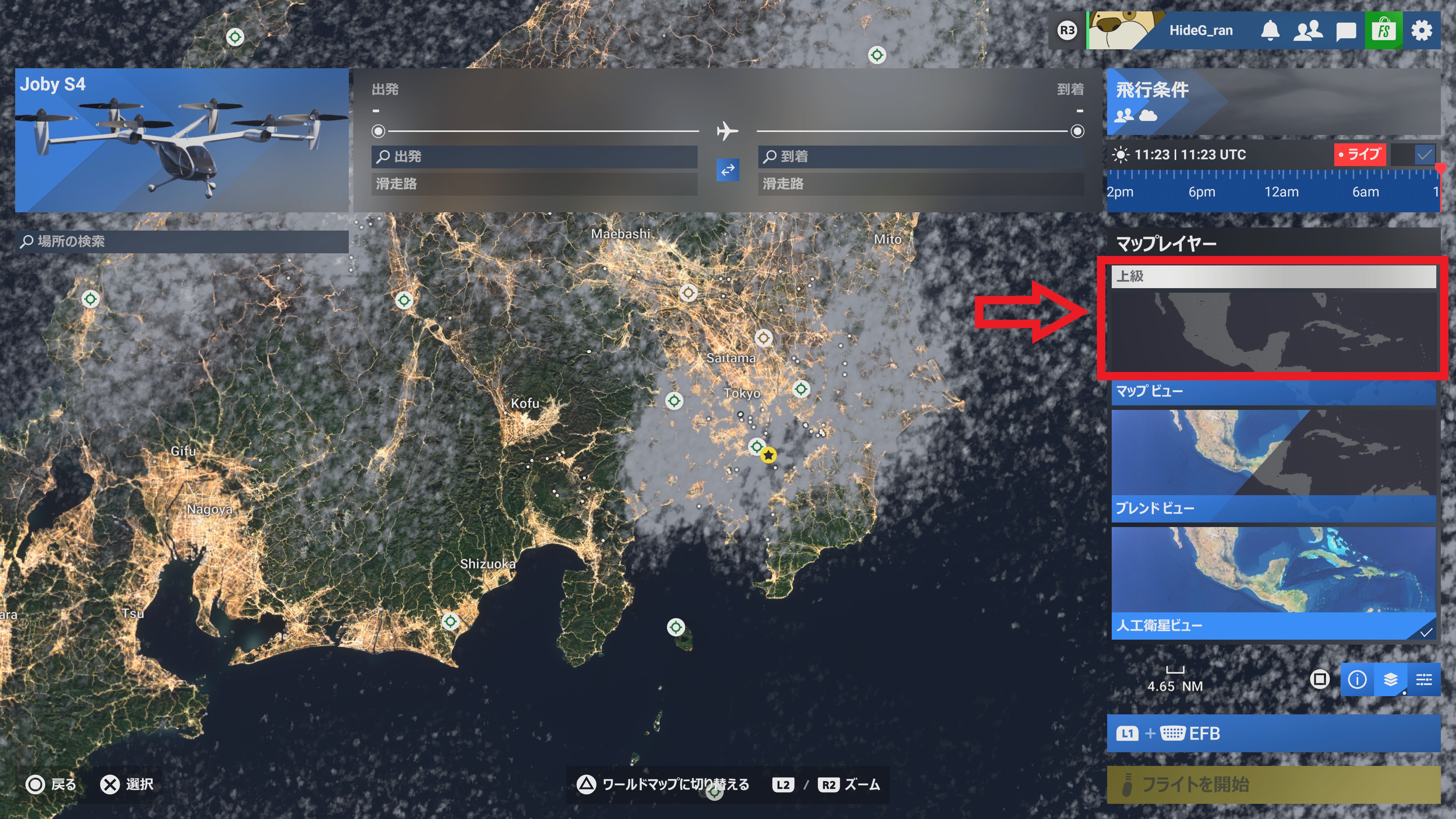Image resolution: width=1456 pixels, height=819 pixels.
Task: Open the departure 滑走路 runway selector
Action: [533, 184]
